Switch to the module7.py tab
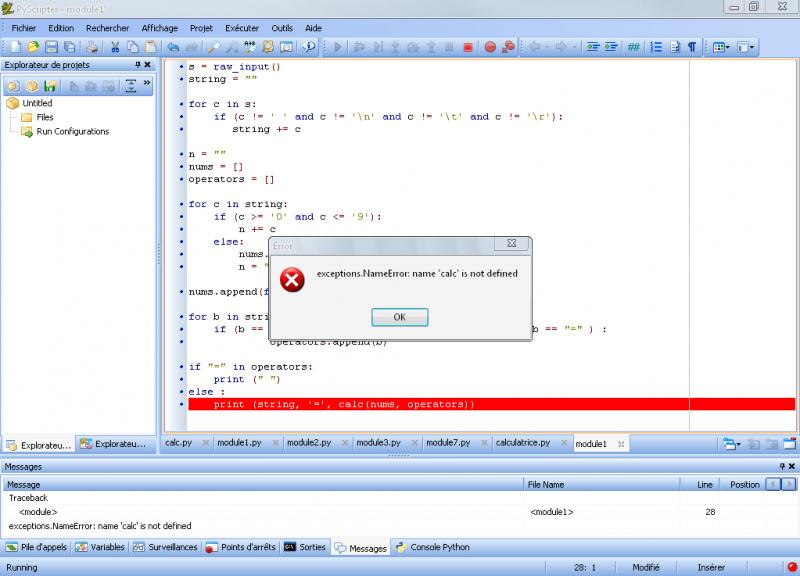 click(x=448, y=443)
